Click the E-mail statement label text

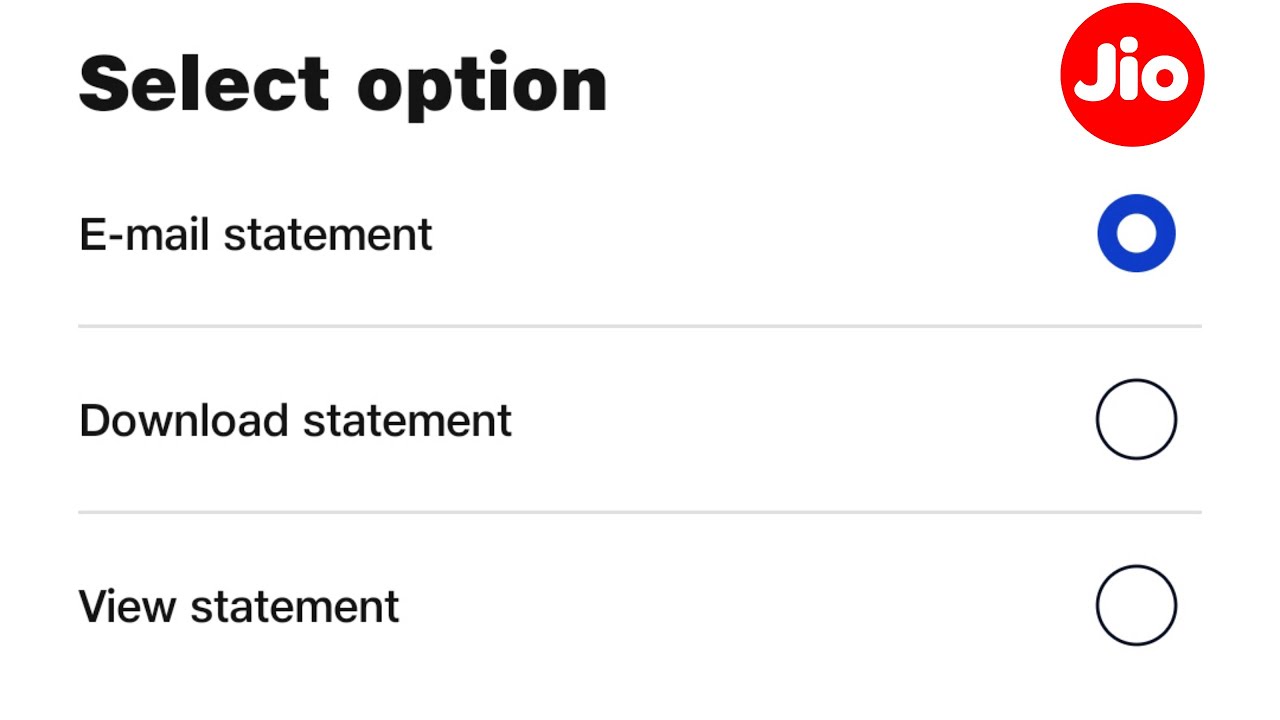tap(256, 235)
